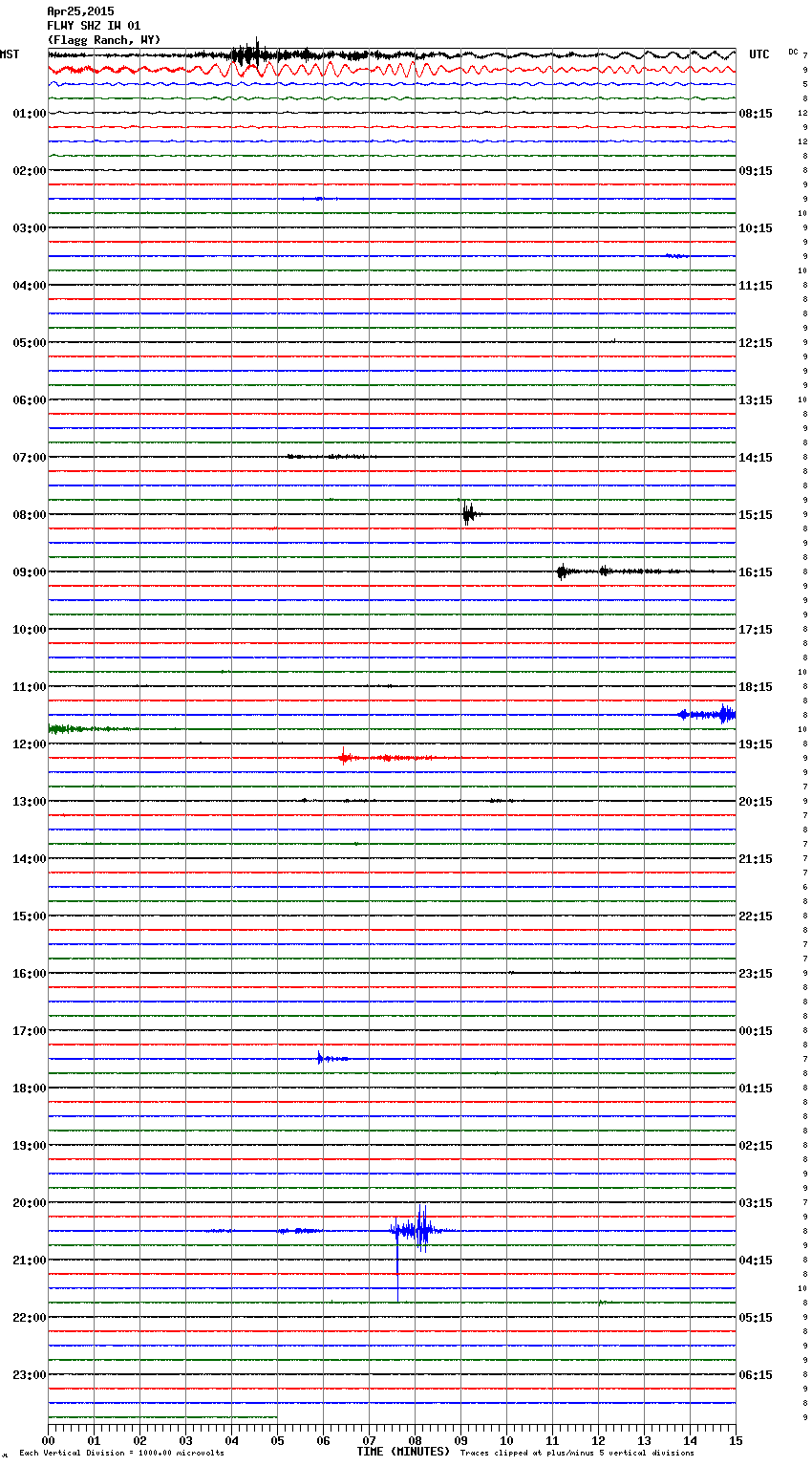Click the red seismic burst on the 12:15 trace

[x=347, y=757]
